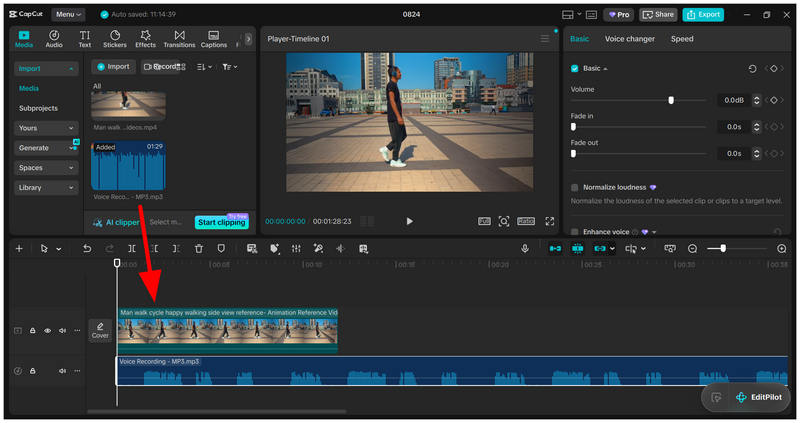Open the Transitions panel
Image resolution: width=800 pixels, height=423 pixels.
click(x=179, y=39)
